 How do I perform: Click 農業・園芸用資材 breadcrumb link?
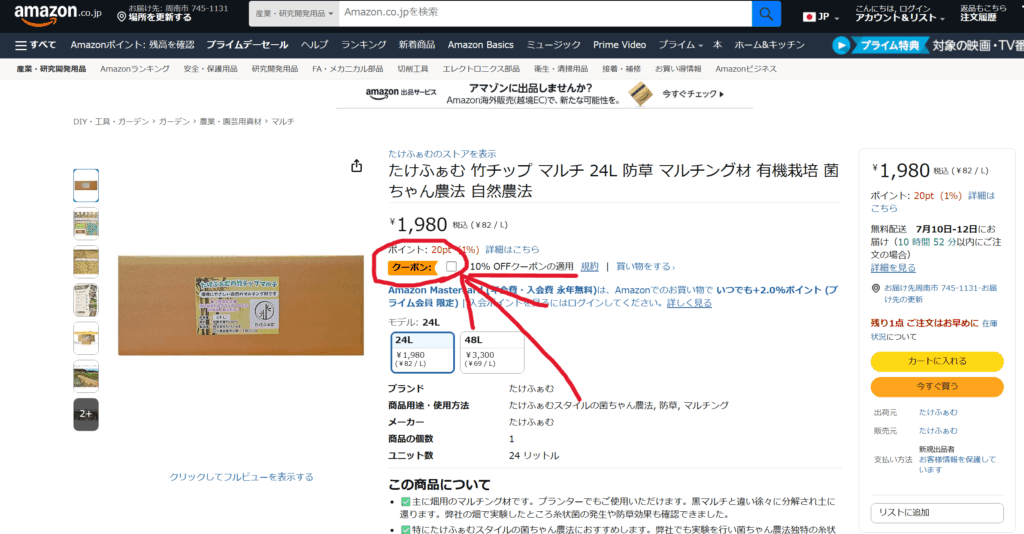(231, 121)
